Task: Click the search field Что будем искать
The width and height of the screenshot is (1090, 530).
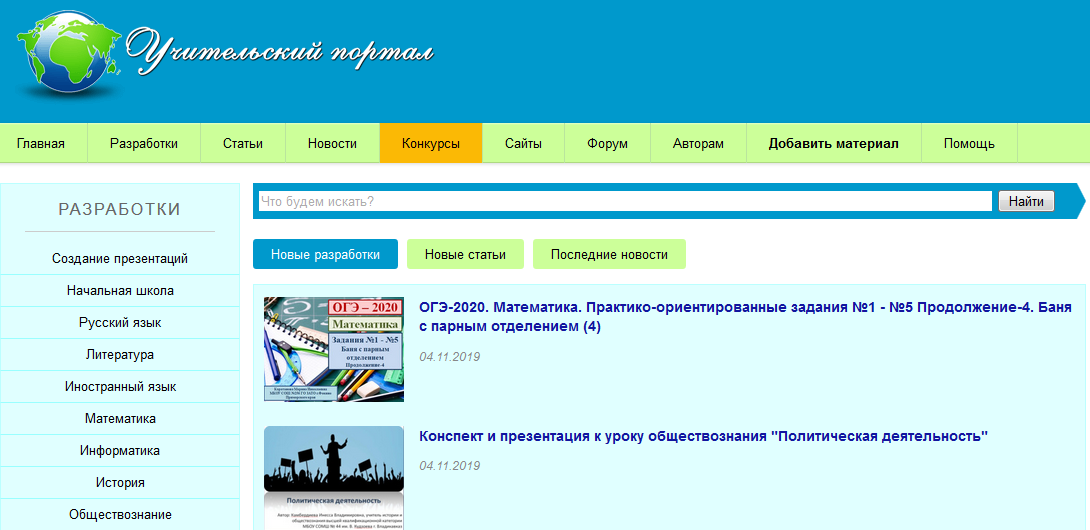Action: (624, 201)
